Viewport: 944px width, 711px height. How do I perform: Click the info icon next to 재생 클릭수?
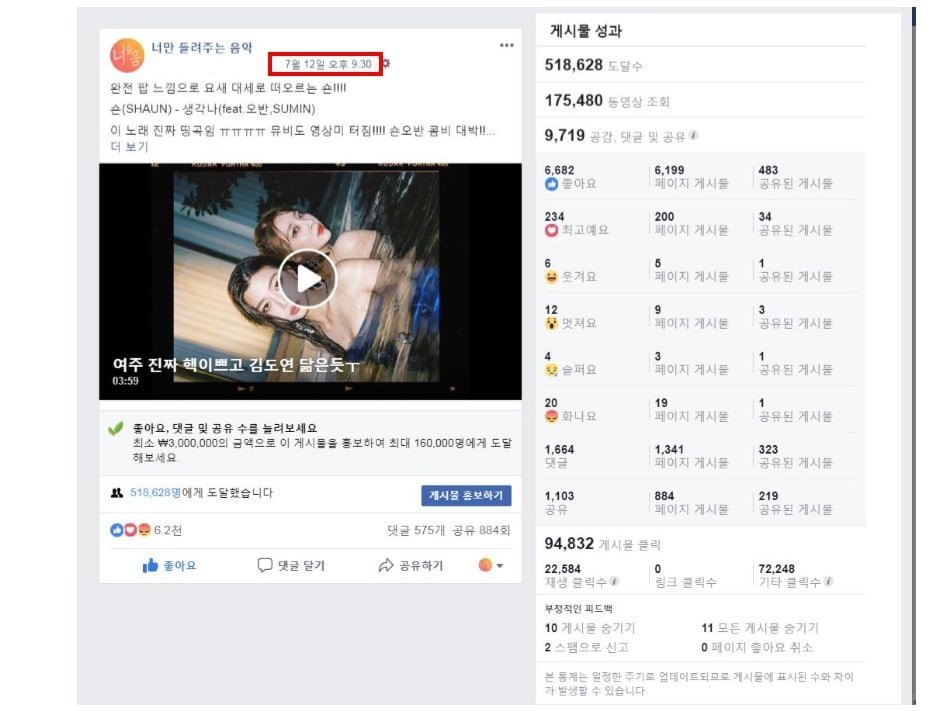click(x=613, y=581)
